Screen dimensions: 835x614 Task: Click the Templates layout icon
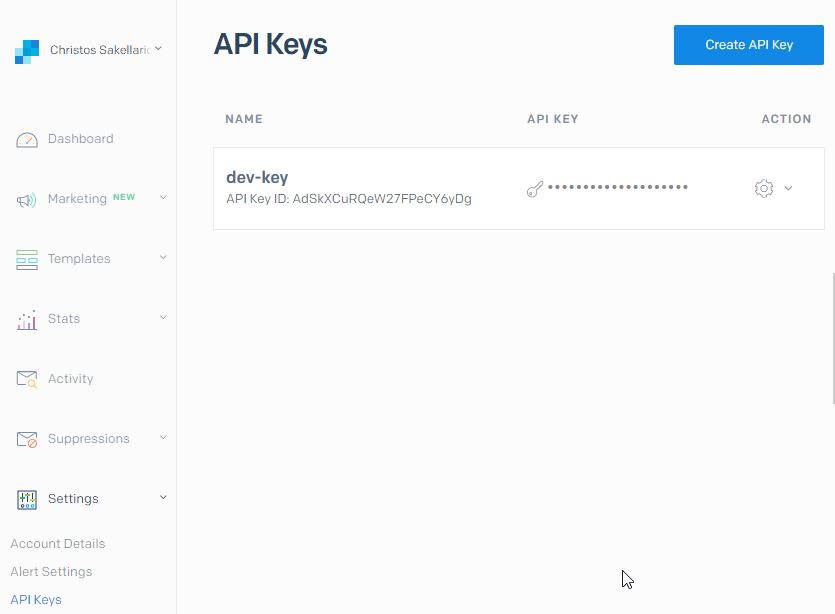click(27, 260)
